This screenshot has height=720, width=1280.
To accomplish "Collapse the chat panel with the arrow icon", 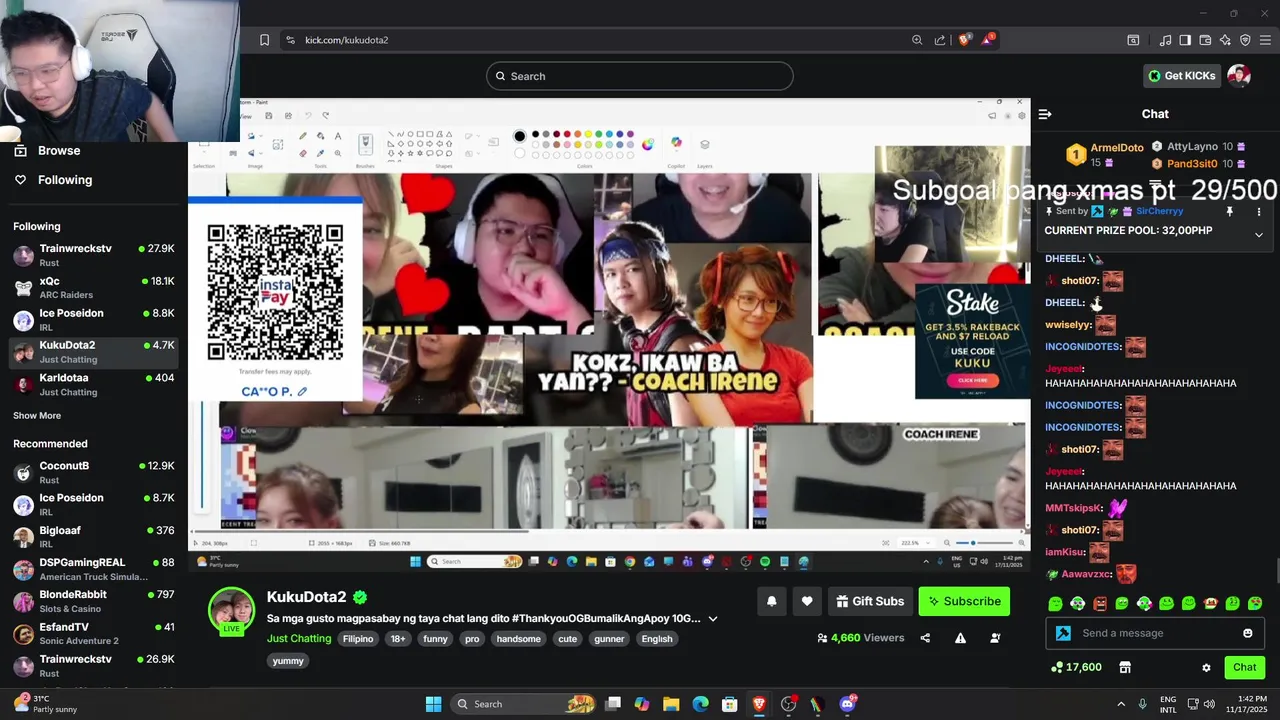I will 1045,114.
